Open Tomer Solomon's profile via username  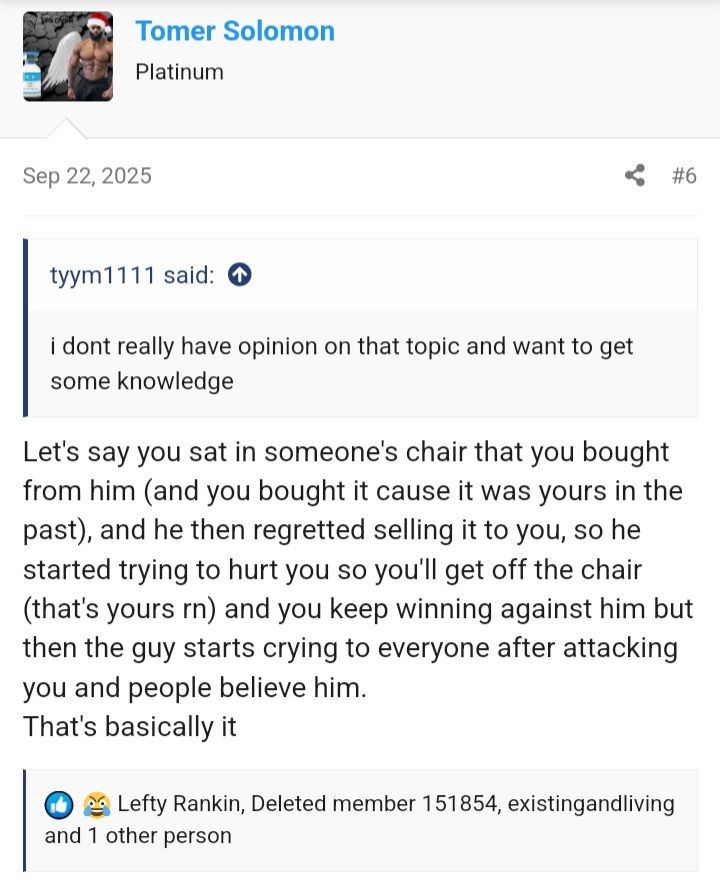(x=235, y=31)
